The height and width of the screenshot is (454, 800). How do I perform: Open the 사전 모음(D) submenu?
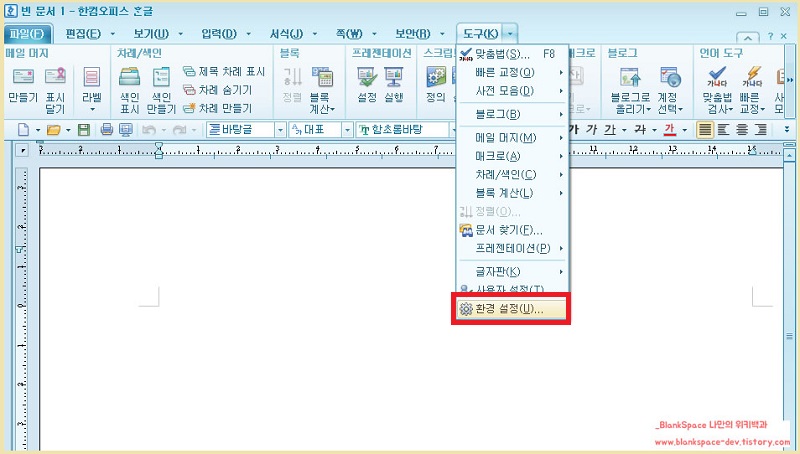(x=512, y=91)
